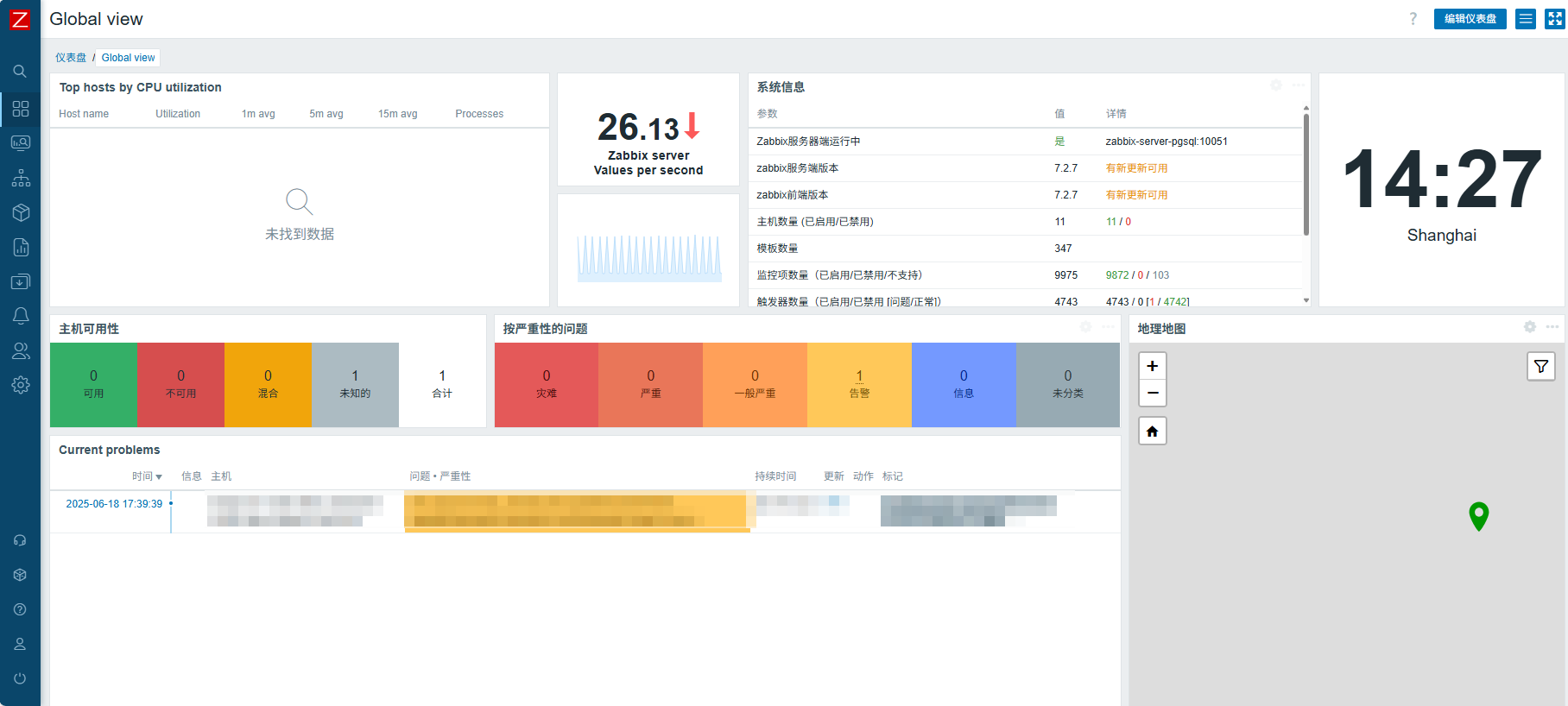Viewport: 1568px width, 706px height.
Task: Open the geomap widget three-dots menu
Action: (x=1552, y=327)
